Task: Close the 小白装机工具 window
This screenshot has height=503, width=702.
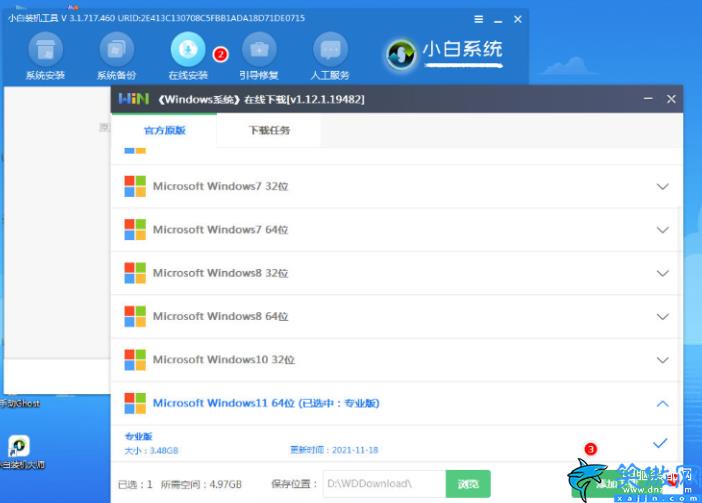Action: [518, 19]
